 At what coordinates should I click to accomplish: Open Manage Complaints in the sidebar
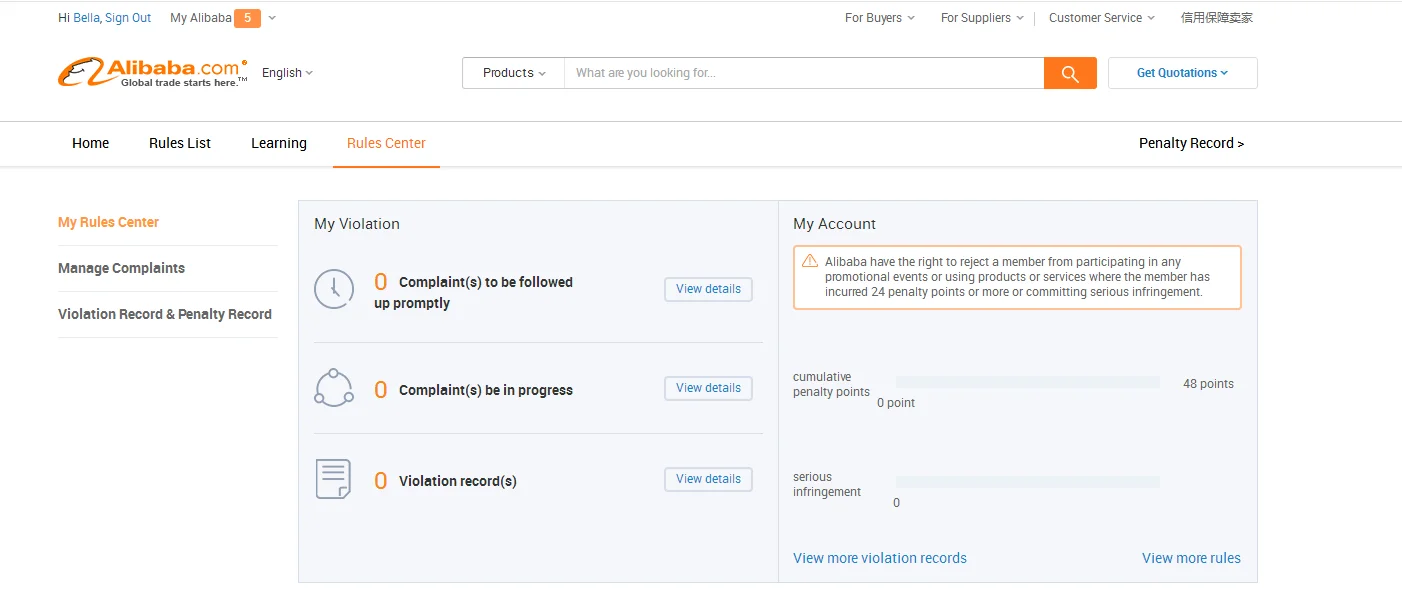[121, 268]
